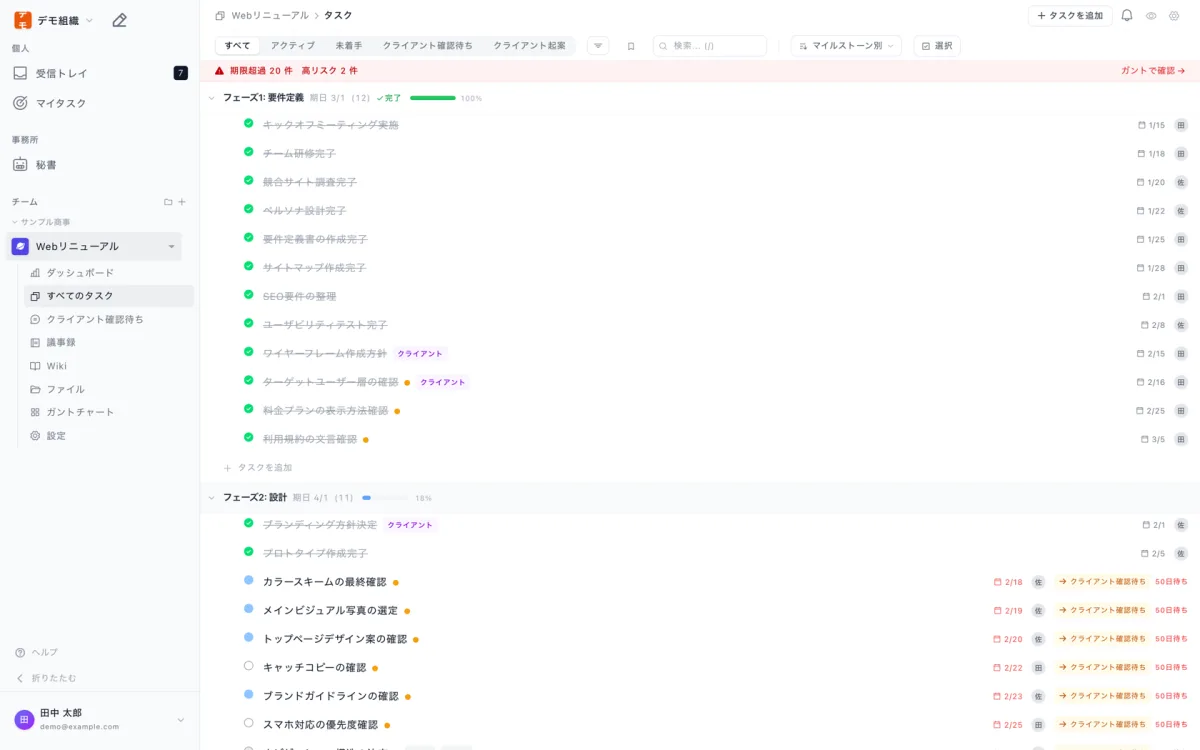This screenshot has width=1200, height=750.
Task: Switch to the クライアント起案 tab
Action: pos(529,46)
